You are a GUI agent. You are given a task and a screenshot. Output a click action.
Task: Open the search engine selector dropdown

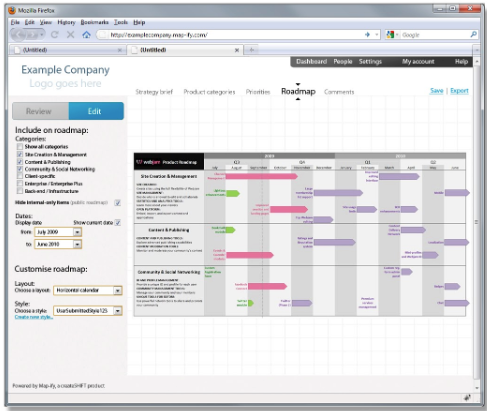pos(397,35)
